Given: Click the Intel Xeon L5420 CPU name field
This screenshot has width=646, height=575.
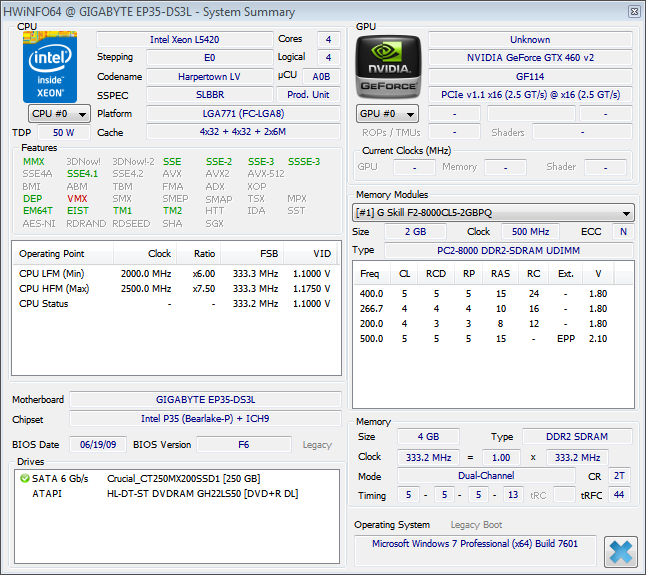Looking at the screenshot, I should click(x=185, y=40).
